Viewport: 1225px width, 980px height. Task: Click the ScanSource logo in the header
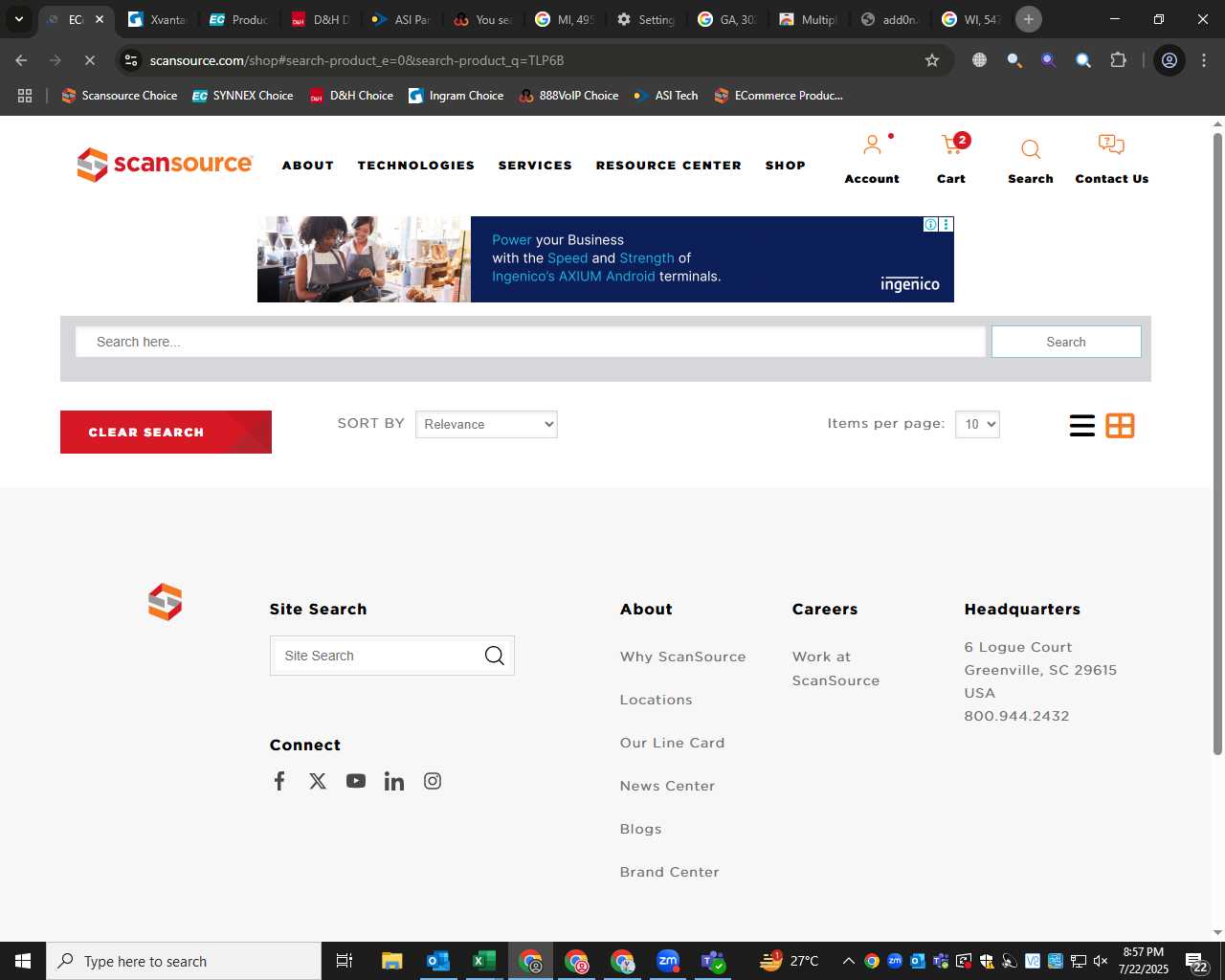click(165, 165)
